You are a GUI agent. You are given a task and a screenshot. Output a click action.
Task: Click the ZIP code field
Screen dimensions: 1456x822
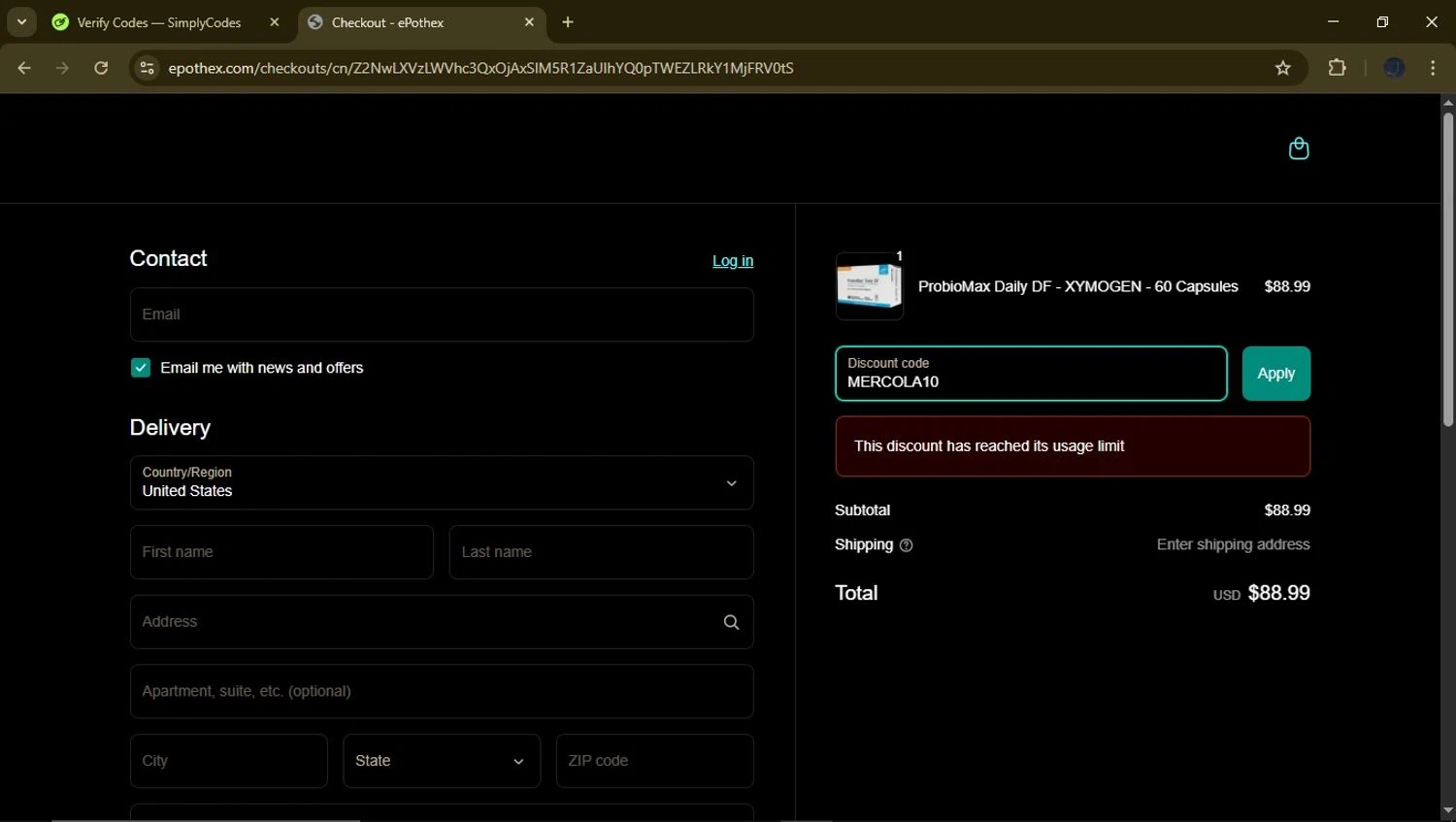654,761
